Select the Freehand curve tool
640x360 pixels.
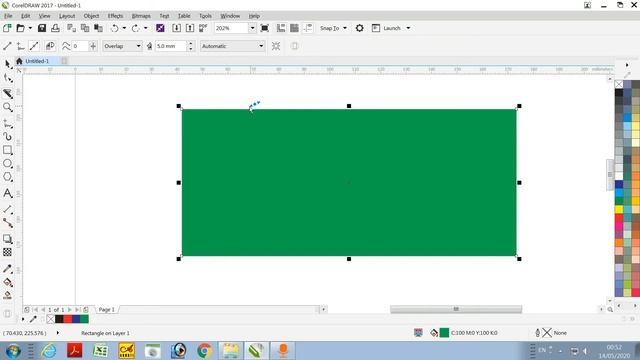[x=8, y=123]
